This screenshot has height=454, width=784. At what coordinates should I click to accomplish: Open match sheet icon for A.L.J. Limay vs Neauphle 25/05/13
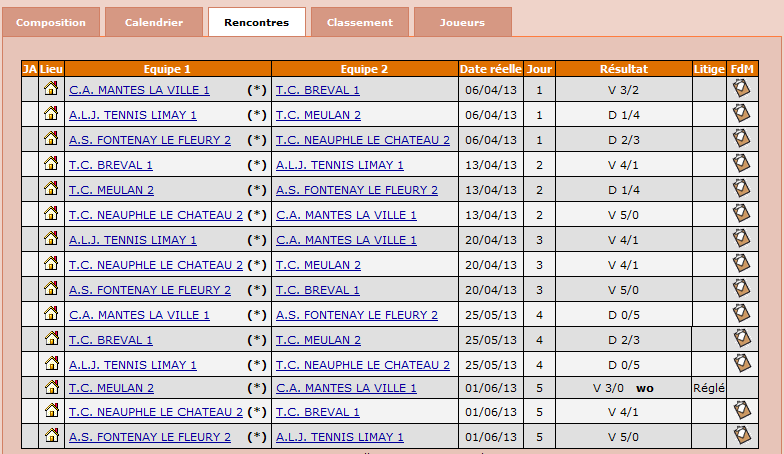click(x=742, y=364)
